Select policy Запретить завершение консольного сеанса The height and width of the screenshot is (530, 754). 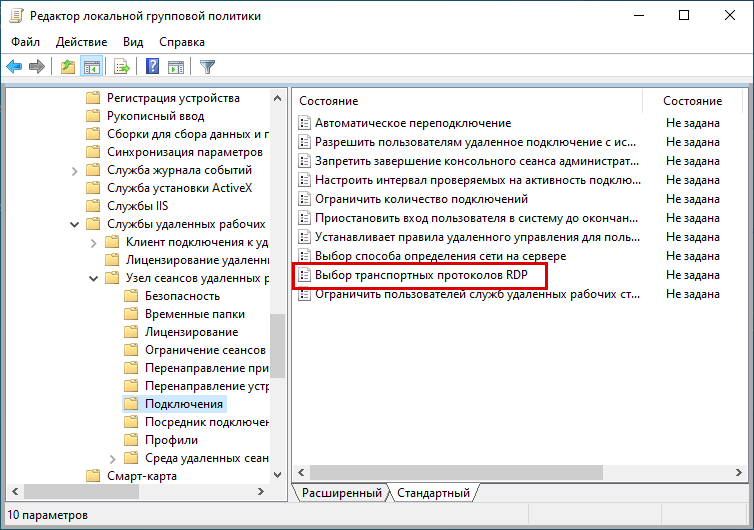(477, 161)
